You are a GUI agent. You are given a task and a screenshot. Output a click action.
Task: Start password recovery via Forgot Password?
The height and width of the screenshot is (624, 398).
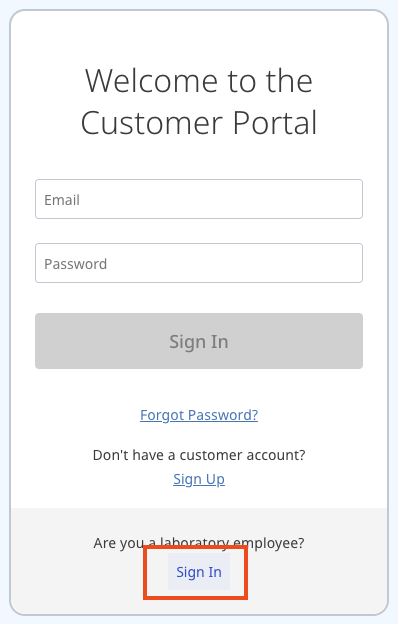(199, 415)
